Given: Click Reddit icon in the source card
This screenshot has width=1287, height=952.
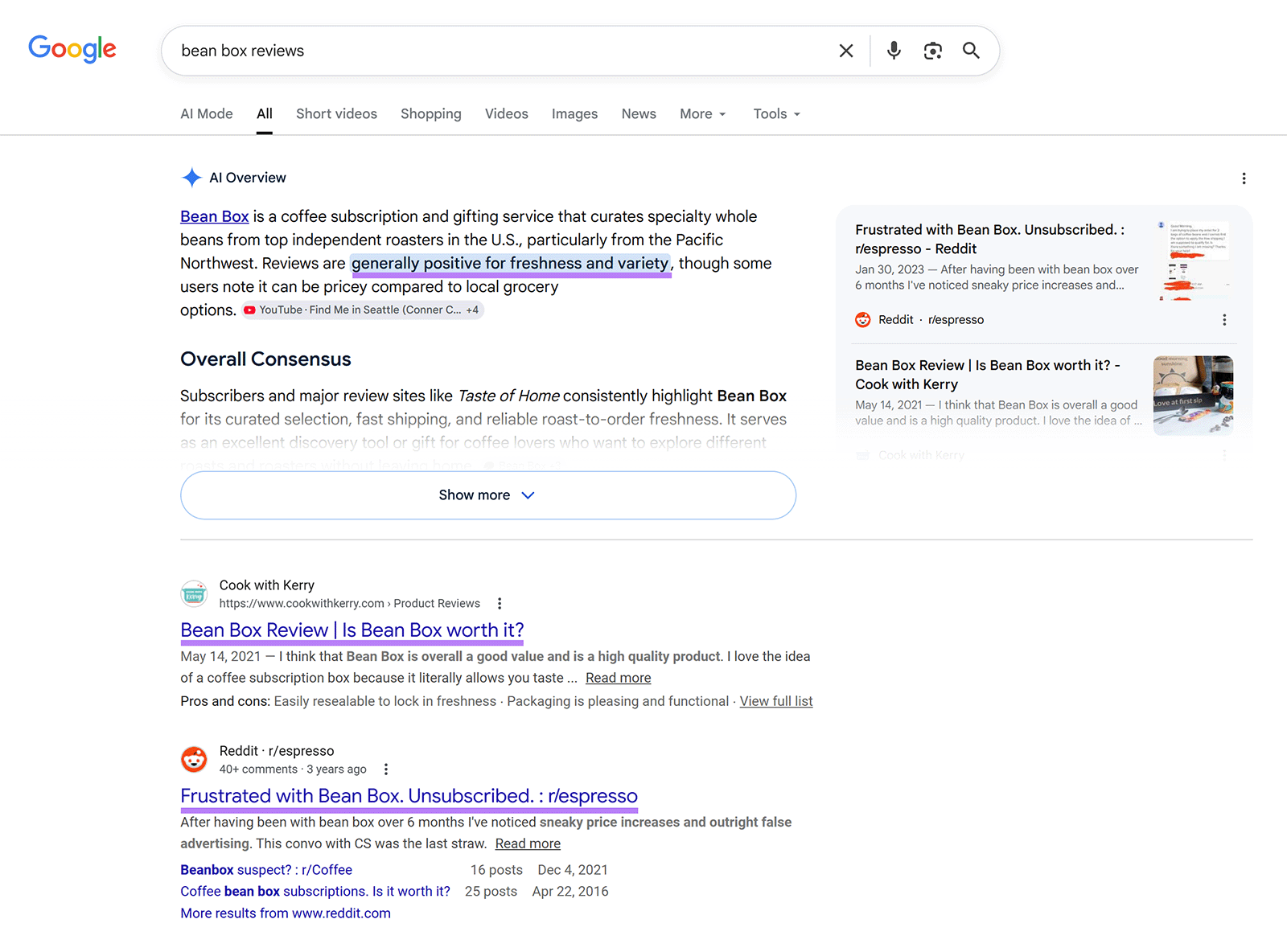Looking at the screenshot, I should (x=863, y=320).
